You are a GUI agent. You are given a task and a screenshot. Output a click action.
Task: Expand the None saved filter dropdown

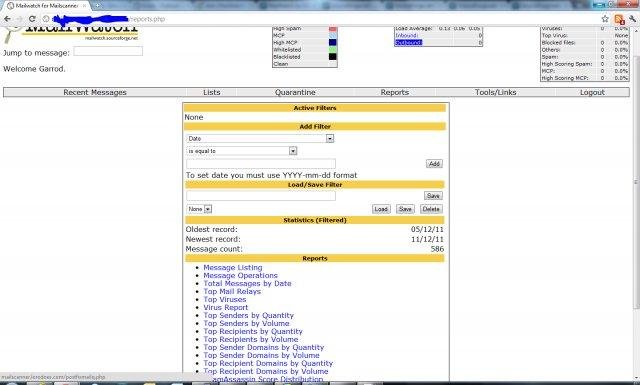point(199,209)
